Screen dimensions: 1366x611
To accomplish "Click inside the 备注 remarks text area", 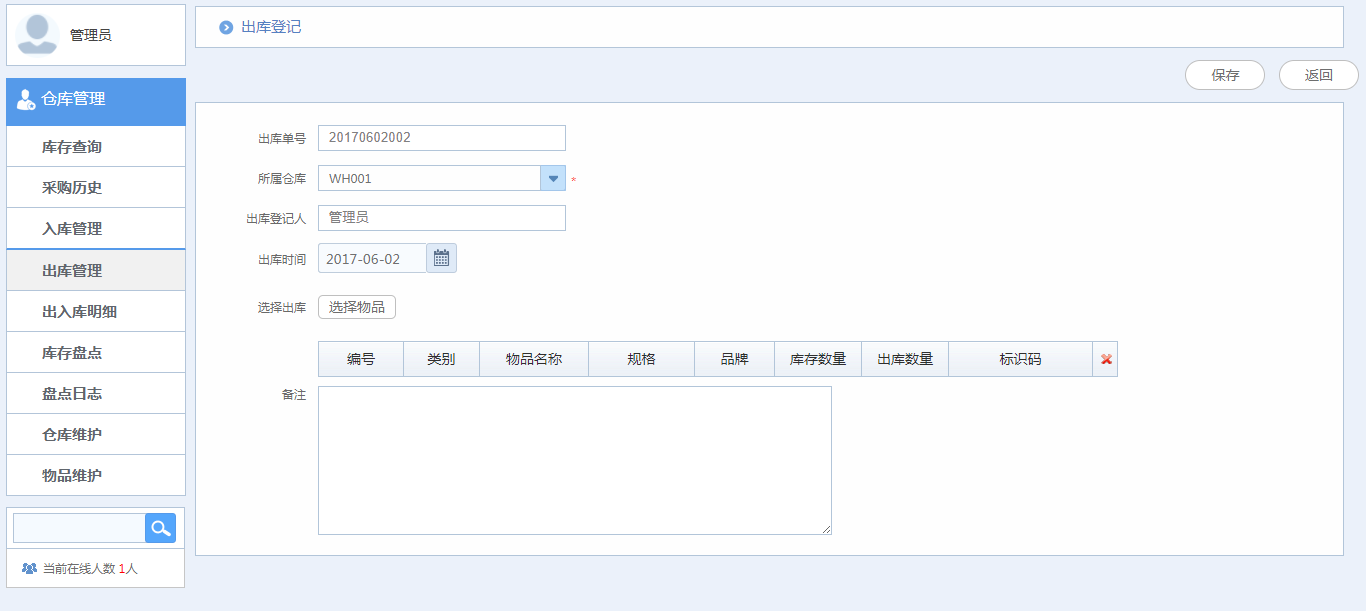I will (x=574, y=460).
